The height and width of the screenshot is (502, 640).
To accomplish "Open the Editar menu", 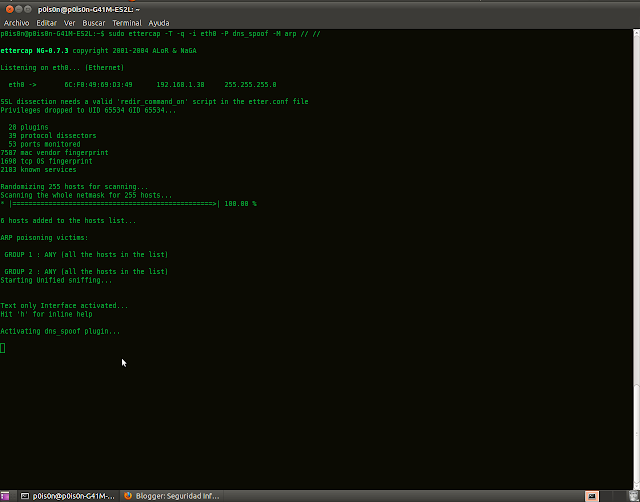I will 47,23.
